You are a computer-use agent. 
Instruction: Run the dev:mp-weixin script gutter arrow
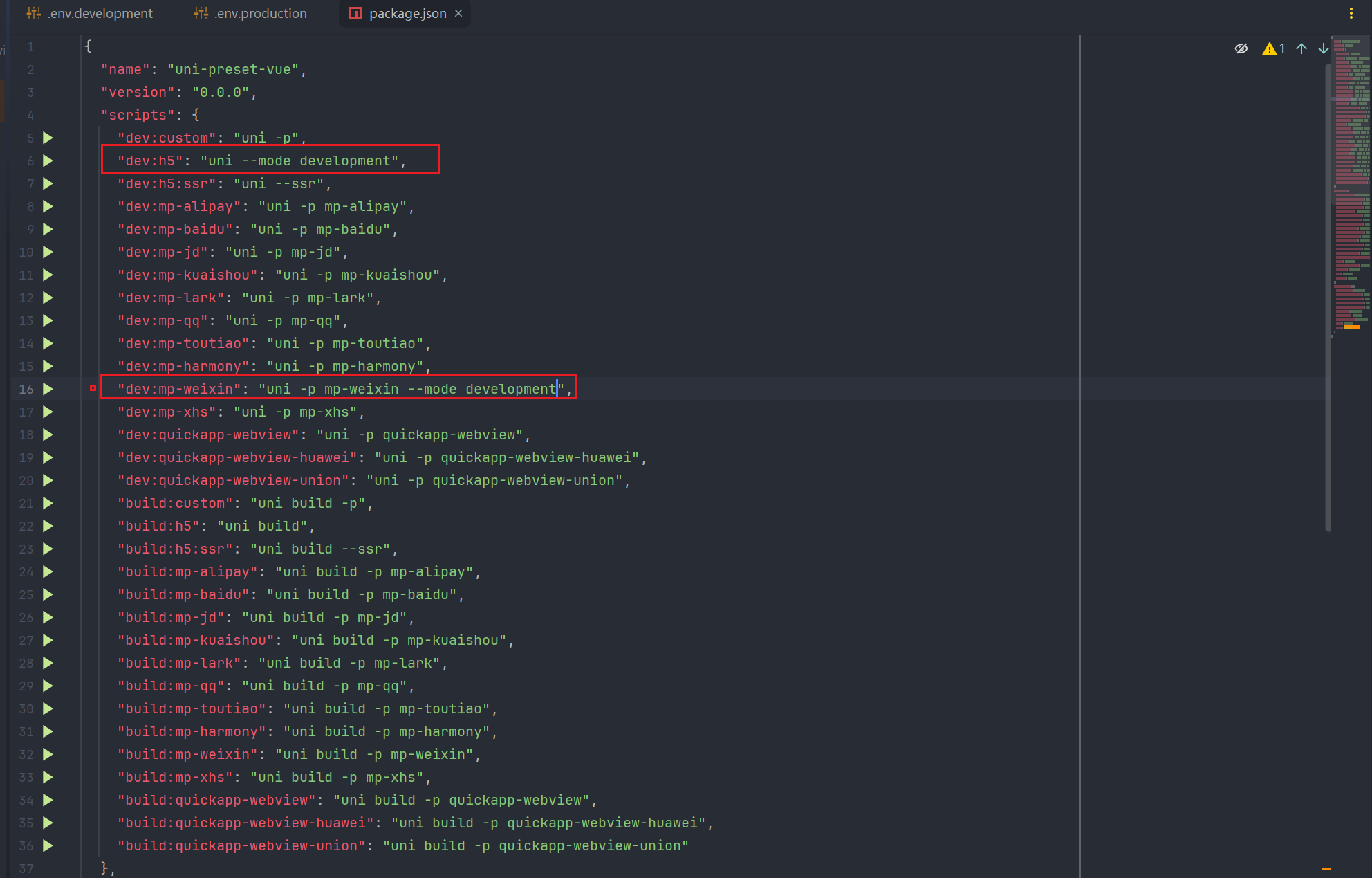(x=48, y=389)
